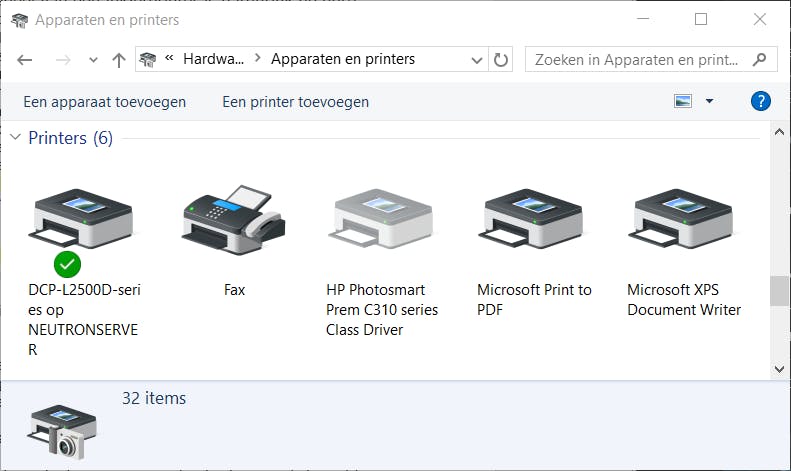Viewport: 791px width, 471px height.
Task: Click the forward navigation arrow
Action: pyautogui.click(x=63, y=60)
